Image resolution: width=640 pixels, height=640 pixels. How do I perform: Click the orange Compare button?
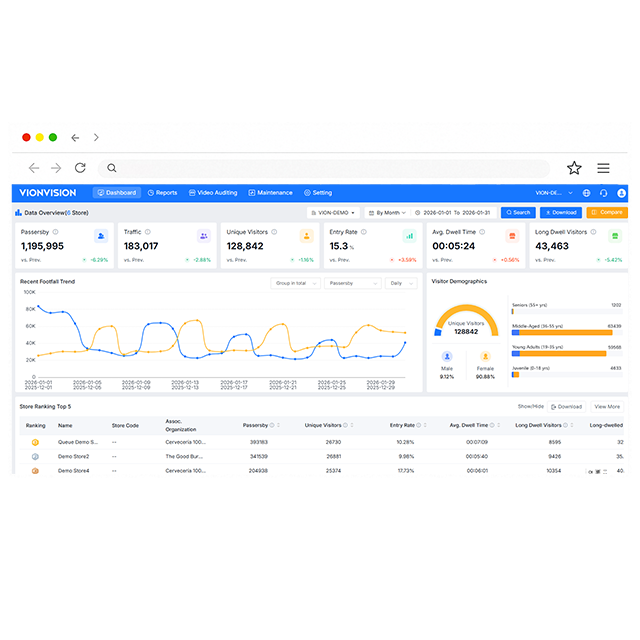(x=607, y=212)
